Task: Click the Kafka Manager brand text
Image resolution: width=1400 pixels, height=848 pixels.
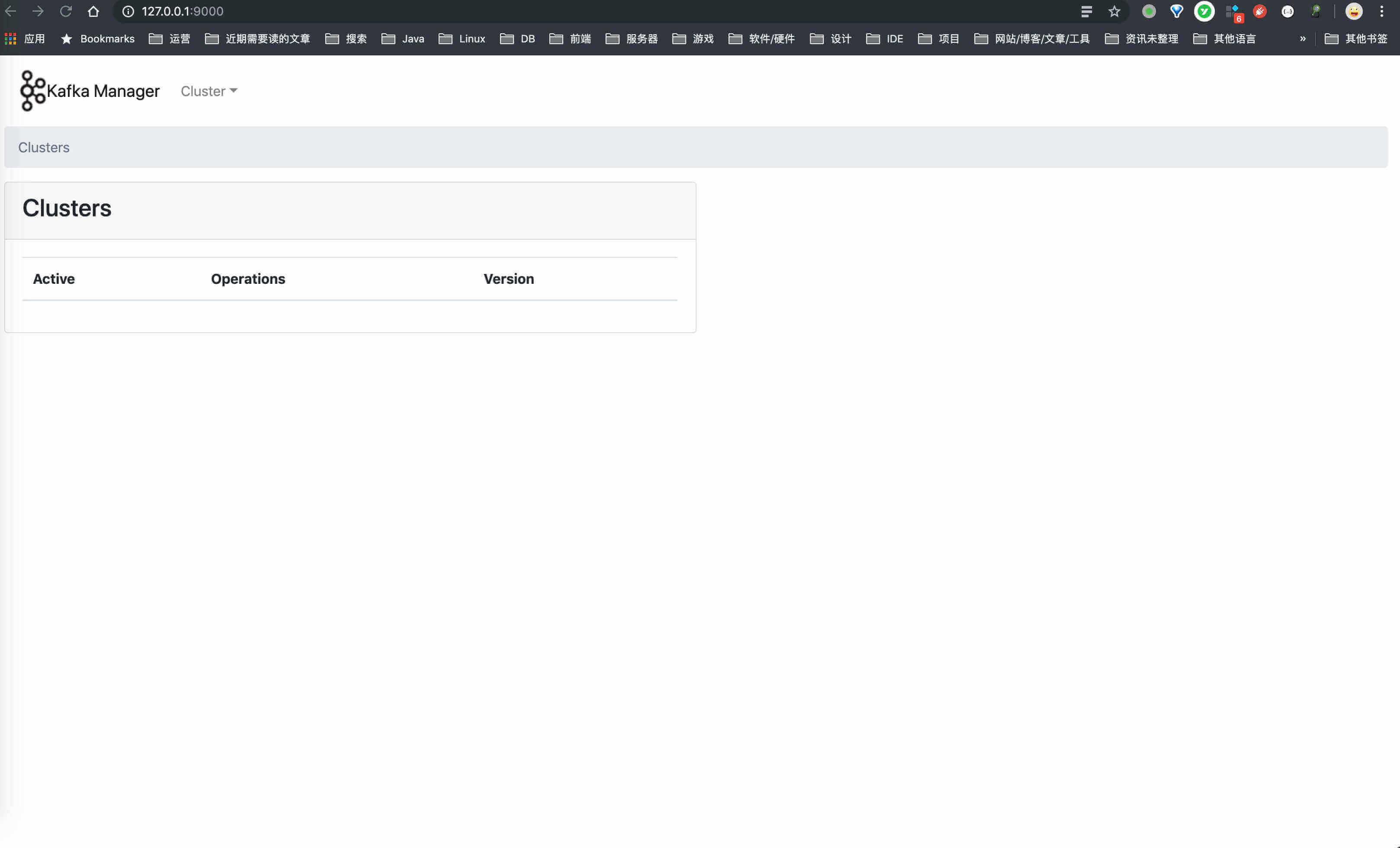Action: click(x=103, y=90)
